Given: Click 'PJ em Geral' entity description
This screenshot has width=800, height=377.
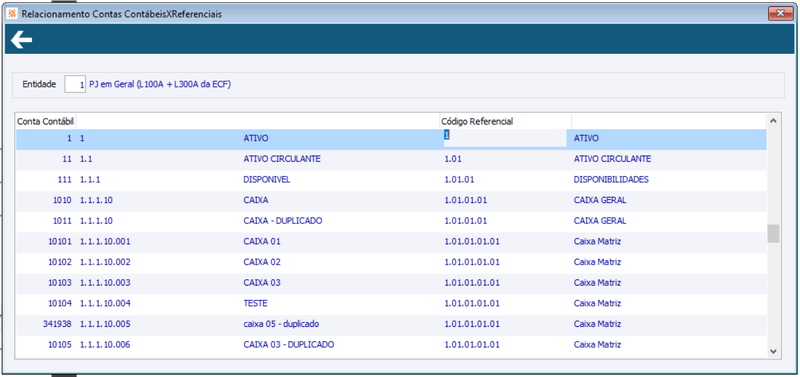Looking at the screenshot, I should pyautogui.click(x=160, y=85).
